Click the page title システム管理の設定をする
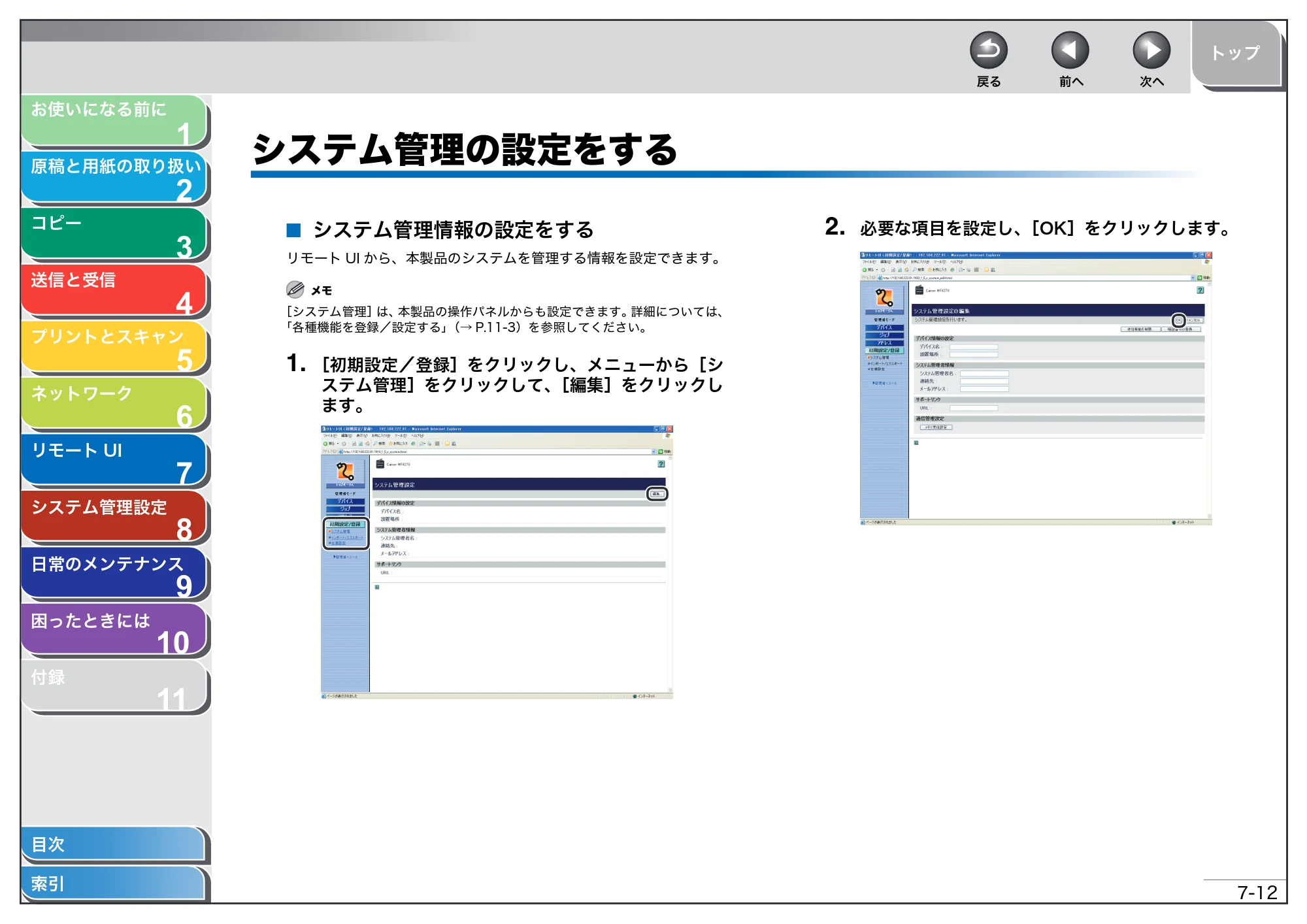Viewport: 1307px width, 924px height. [465, 150]
